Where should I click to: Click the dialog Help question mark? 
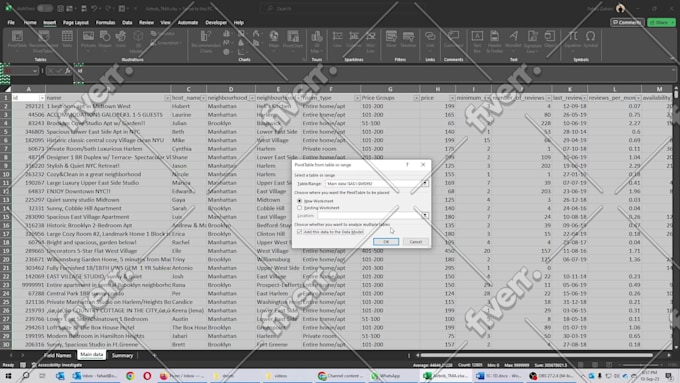[407, 165]
